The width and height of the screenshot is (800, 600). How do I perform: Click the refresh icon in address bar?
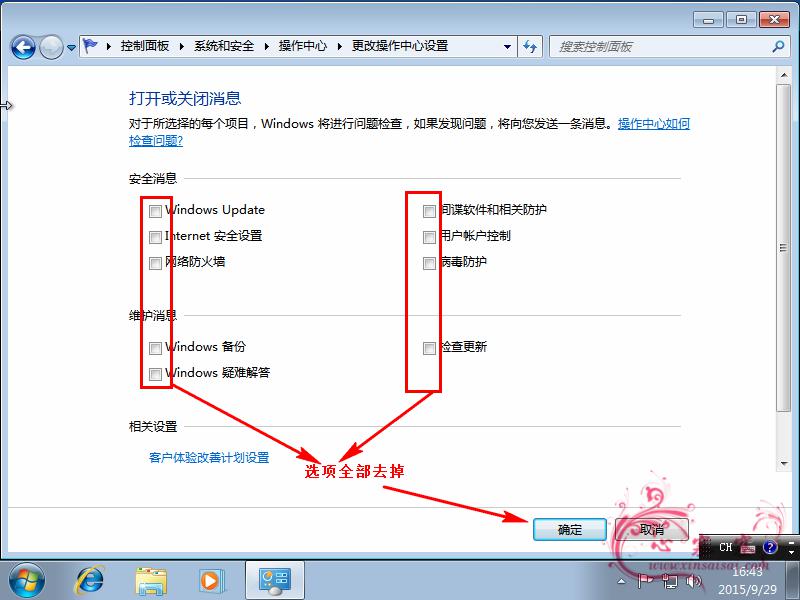[531, 46]
